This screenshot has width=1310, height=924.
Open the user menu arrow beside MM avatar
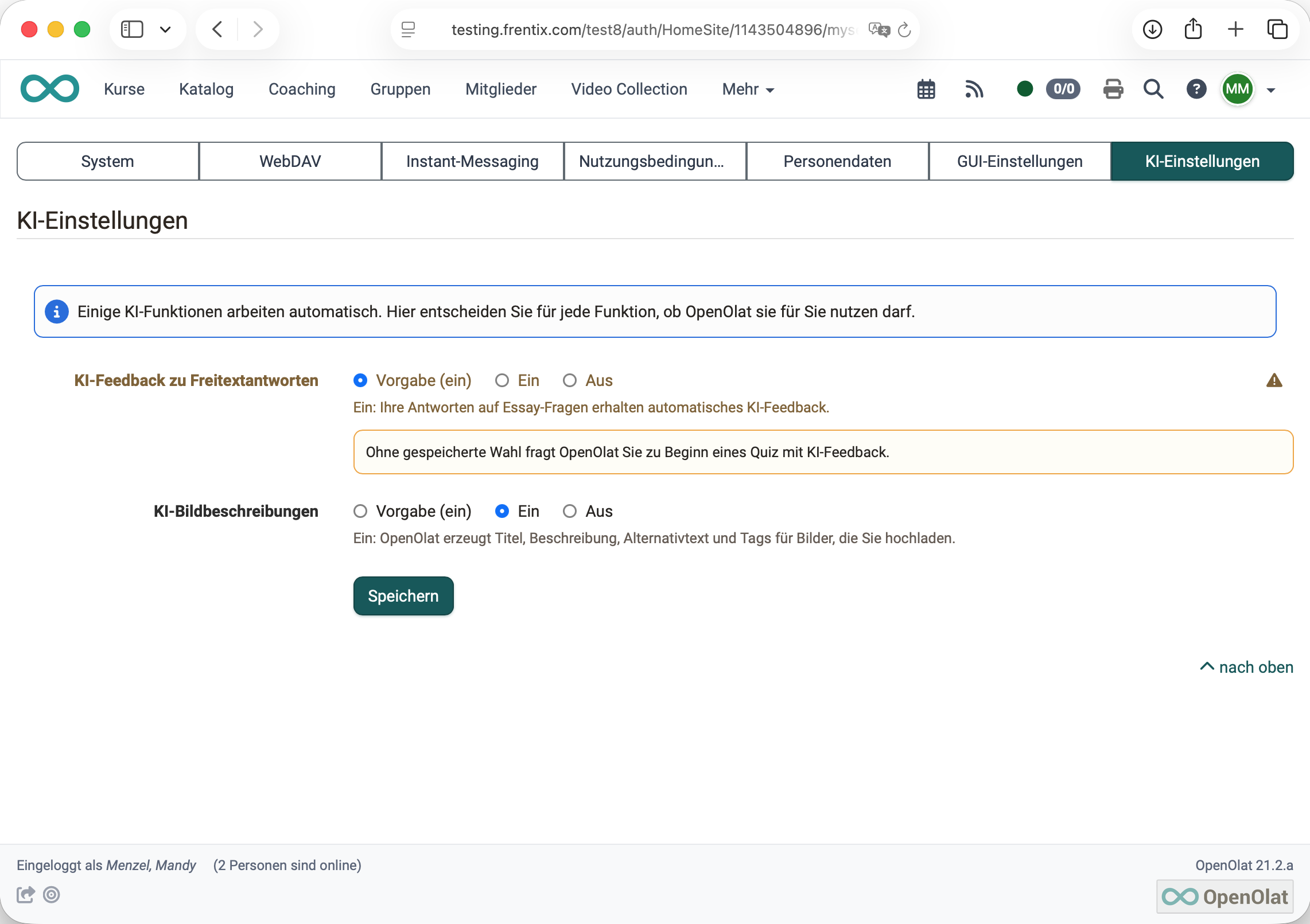[1271, 90]
